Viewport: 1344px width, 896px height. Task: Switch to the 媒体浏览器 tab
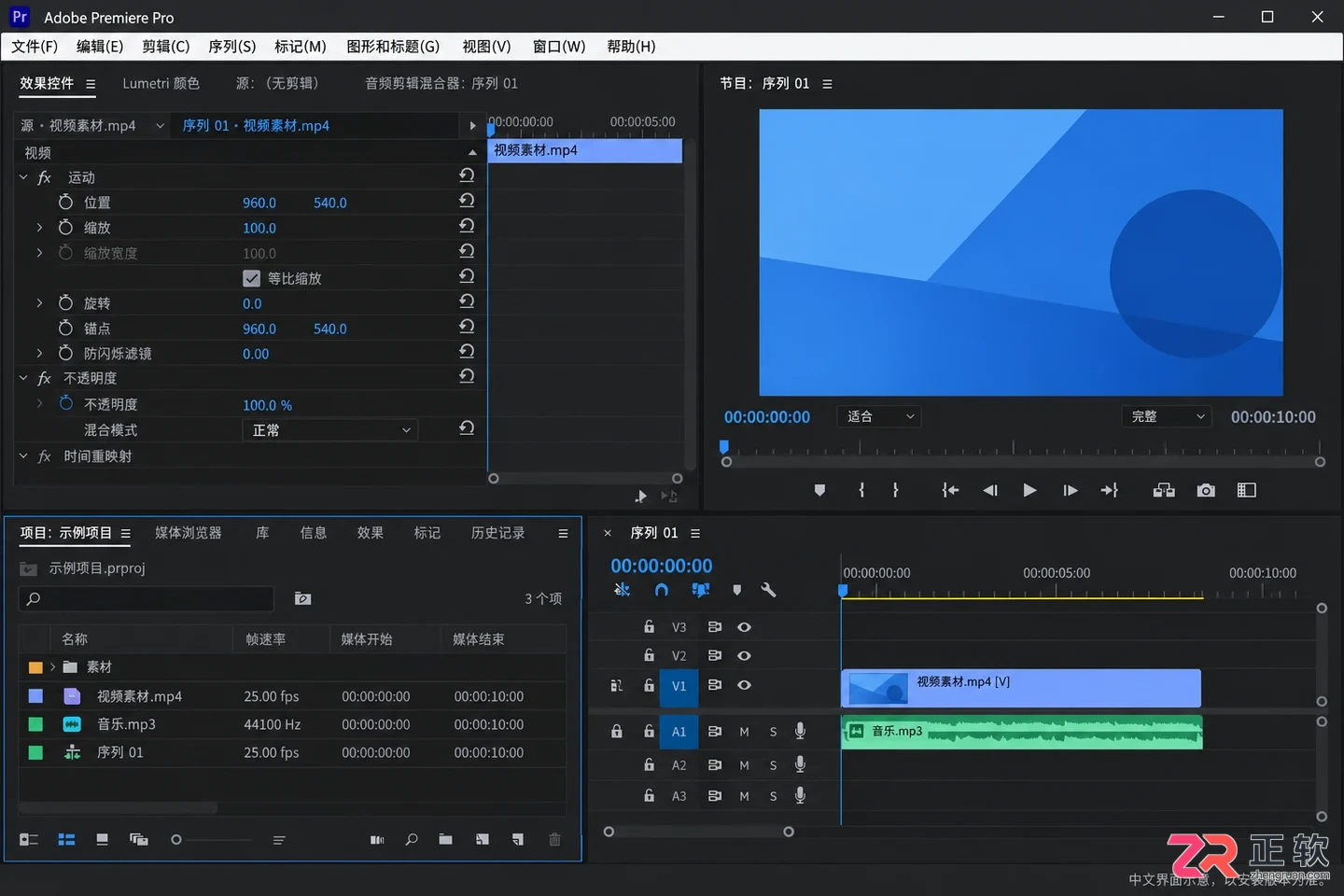[x=189, y=533]
